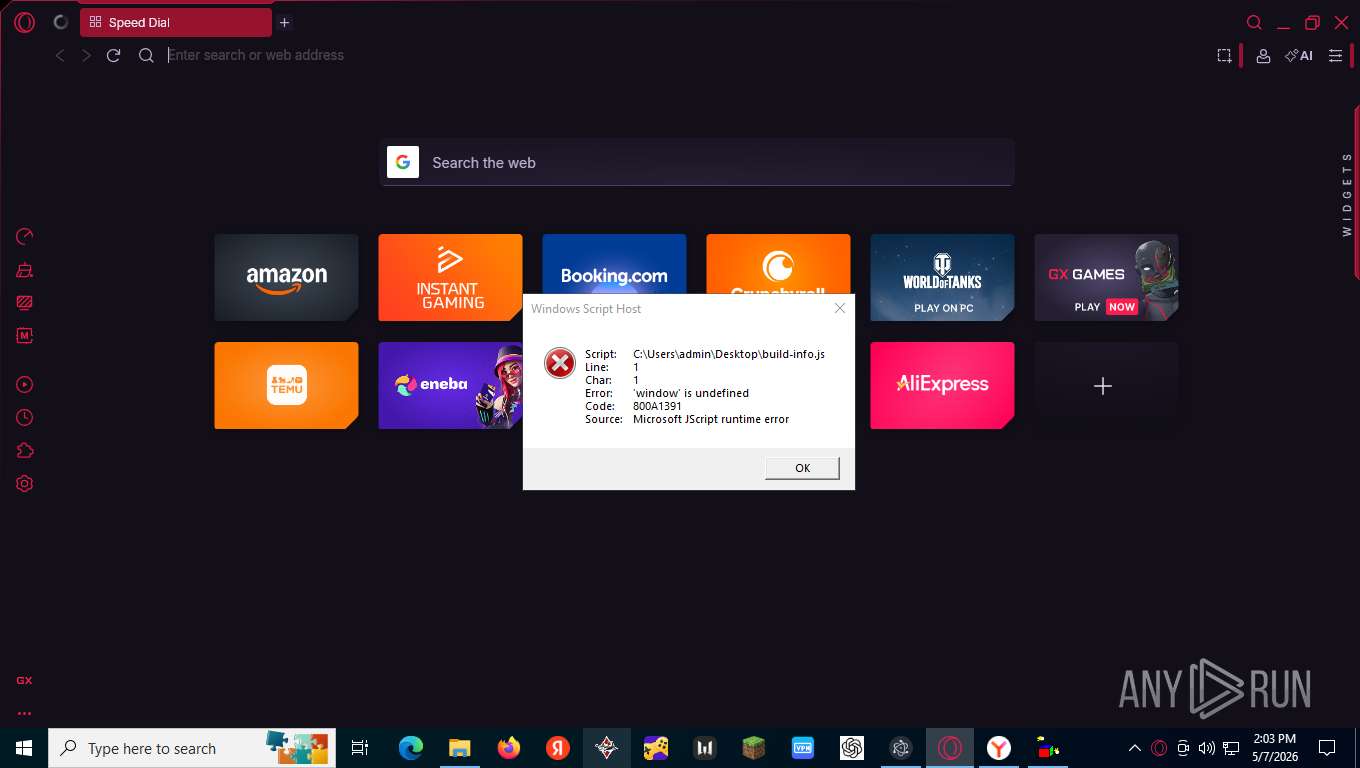This screenshot has height=768, width=1360.
Task: Click the GX icon at sidebar bottom
Action: pyautogui.click(x=24, y=680)
